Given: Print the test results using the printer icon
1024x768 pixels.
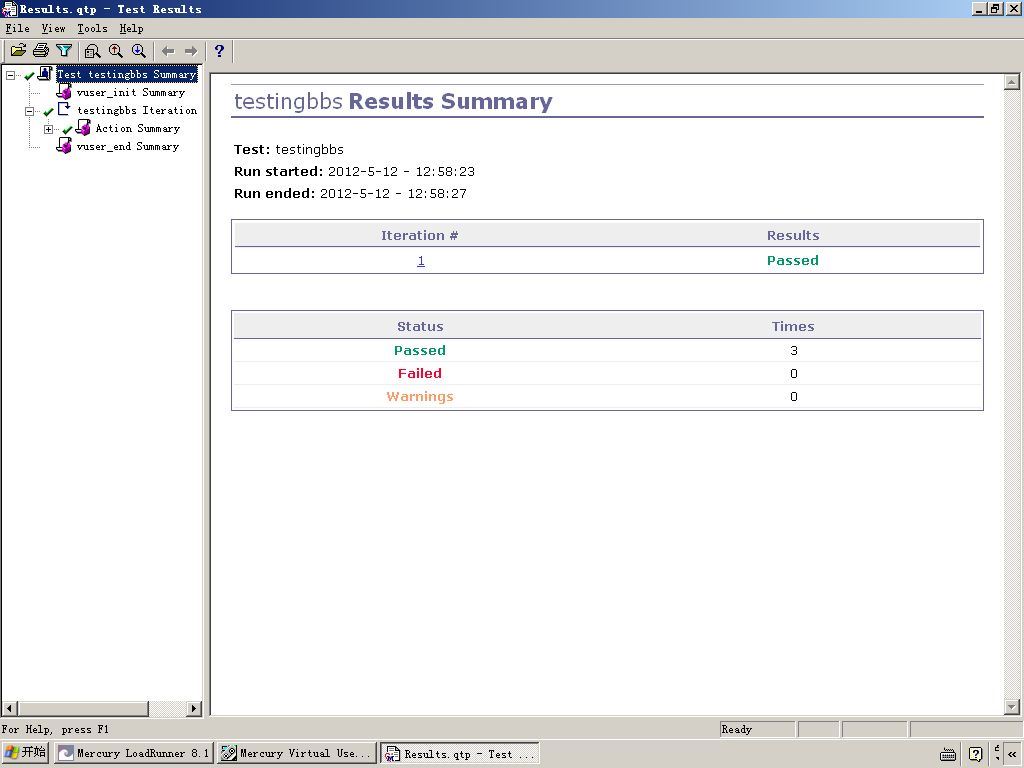Looking at the screenshot, I should tap(41, 50).
